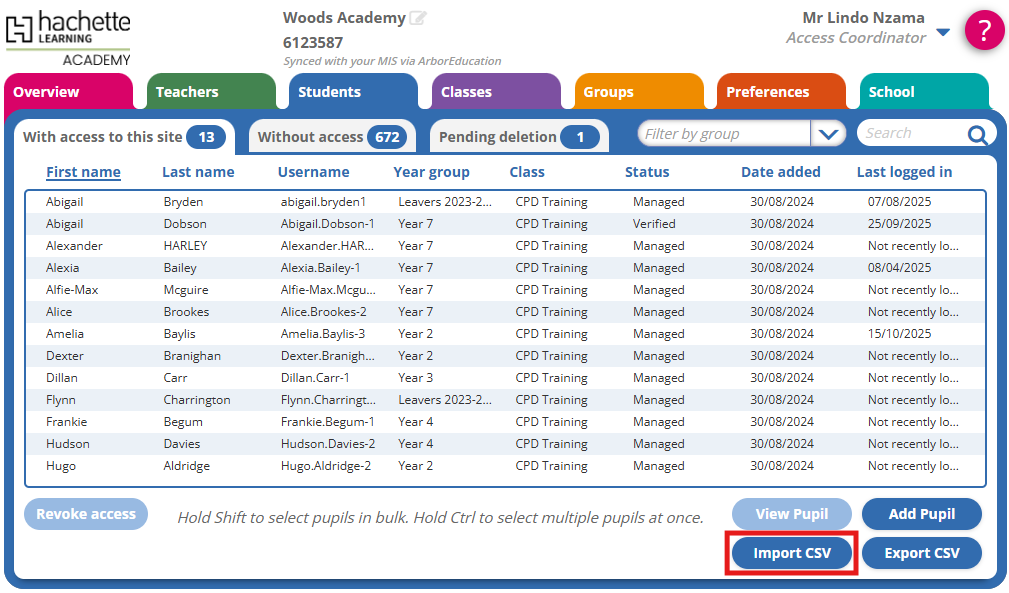
Task: Open the Classes tab
Action: (496, 92)
